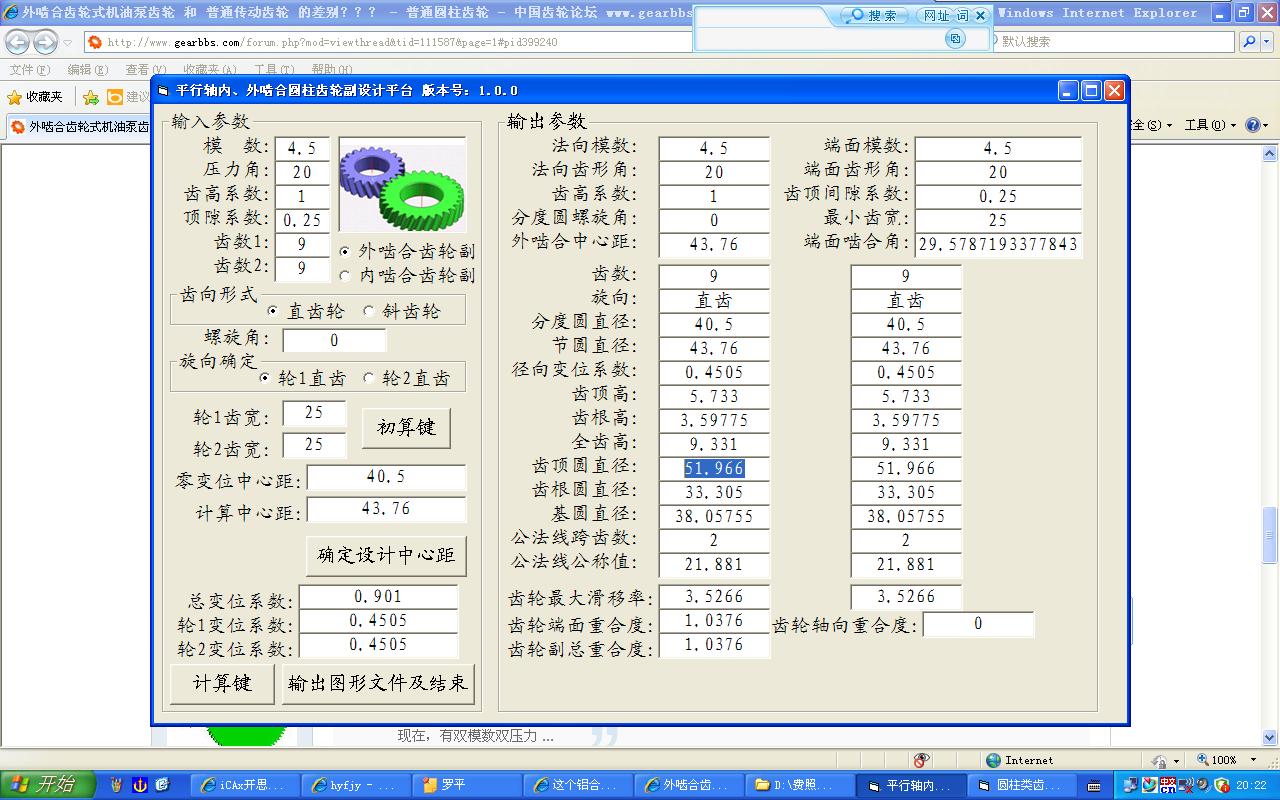This screenshot has height=800, width=1280.
Task: Open the 查看 menu
Action: 145,70
